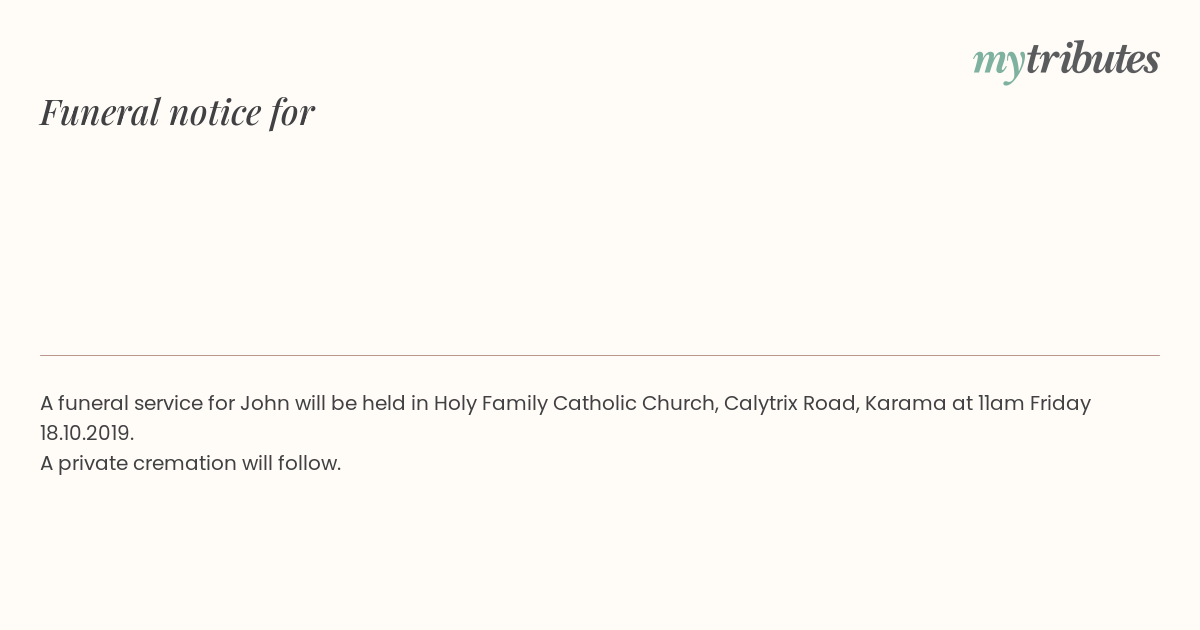Click the word "notice" in the heading
The width and height of the screenshot is (1200, 630).
point(215,113)
